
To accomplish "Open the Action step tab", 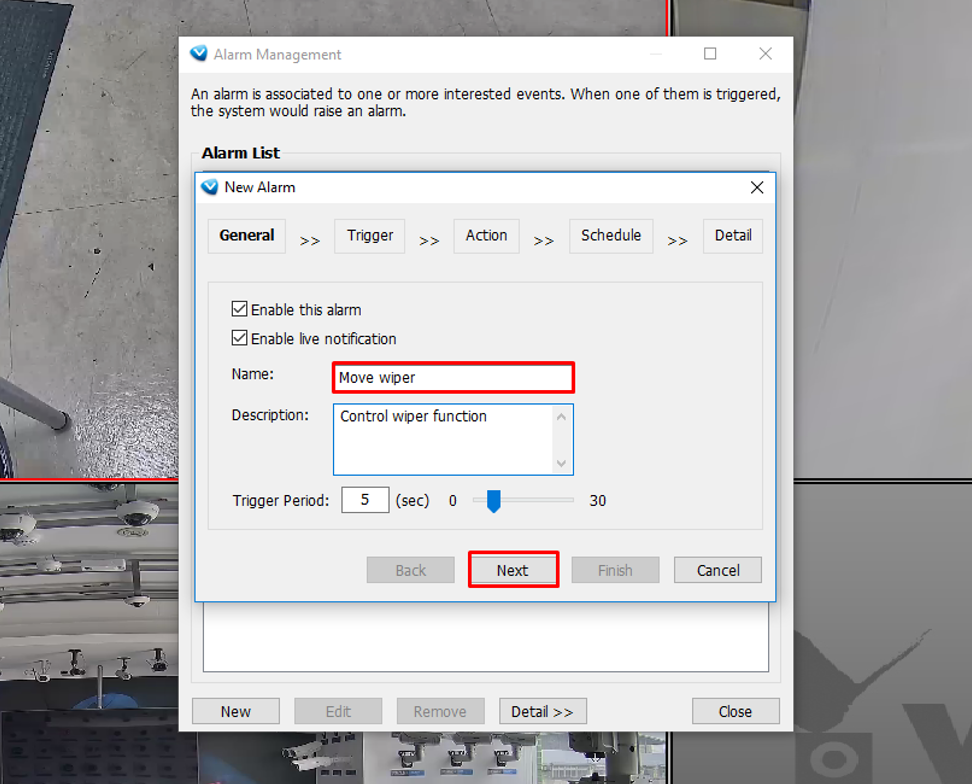I will (486, 236).
